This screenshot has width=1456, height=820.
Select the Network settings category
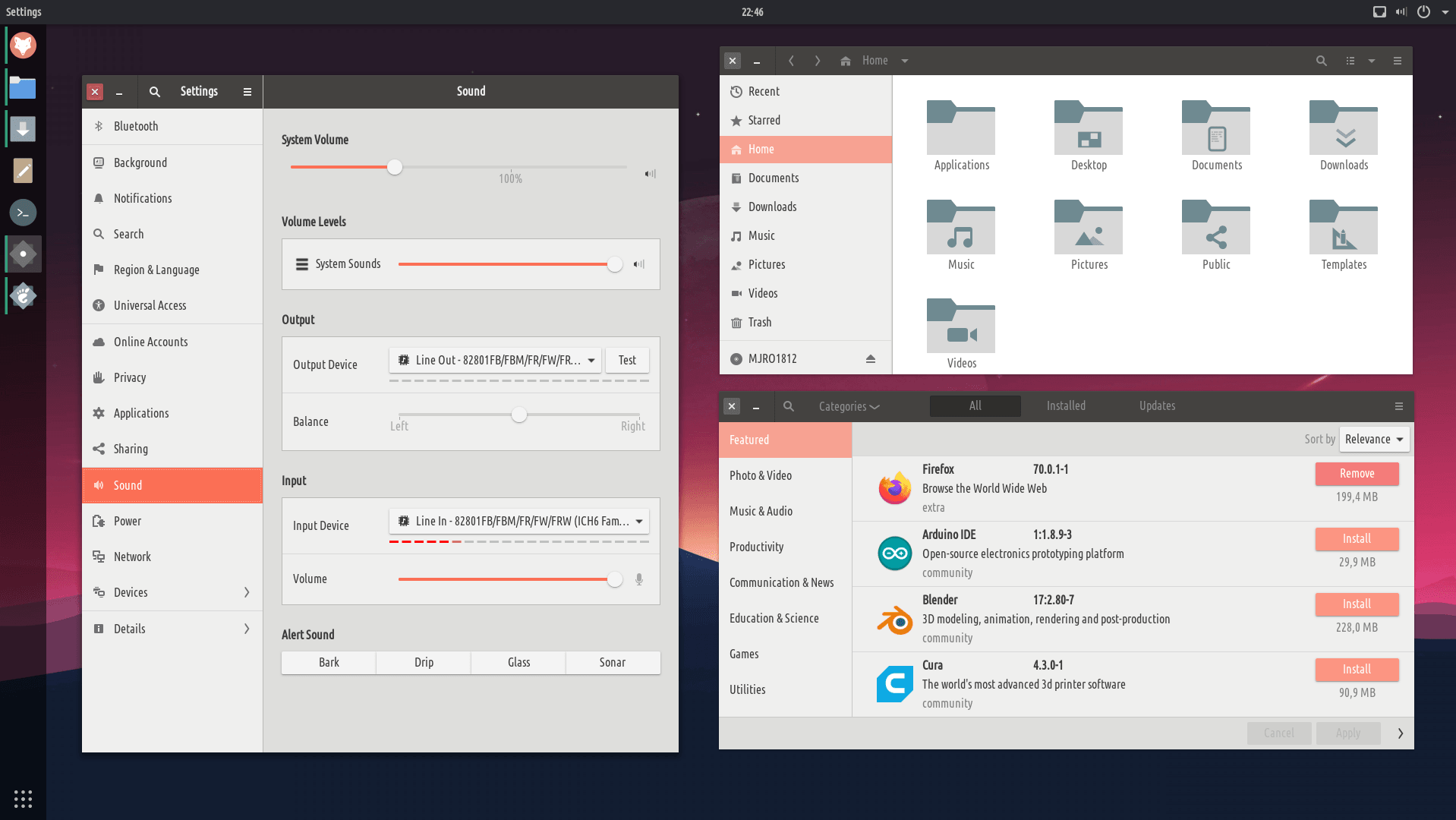point(132,557)
